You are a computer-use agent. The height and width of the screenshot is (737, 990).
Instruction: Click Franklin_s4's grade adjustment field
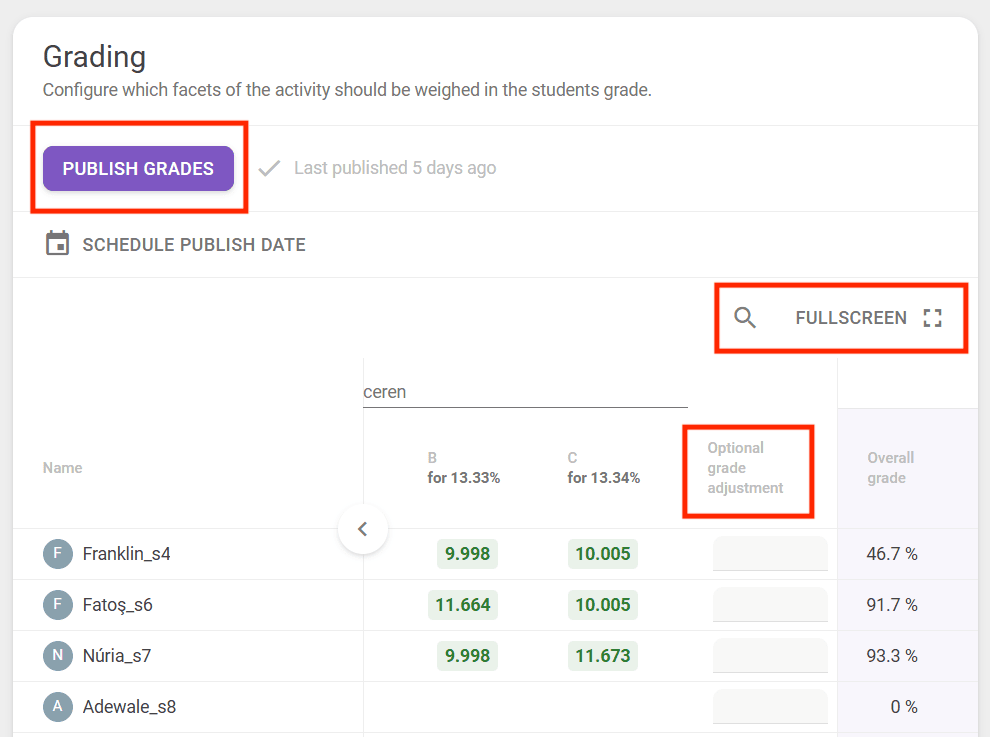[770, 553]
